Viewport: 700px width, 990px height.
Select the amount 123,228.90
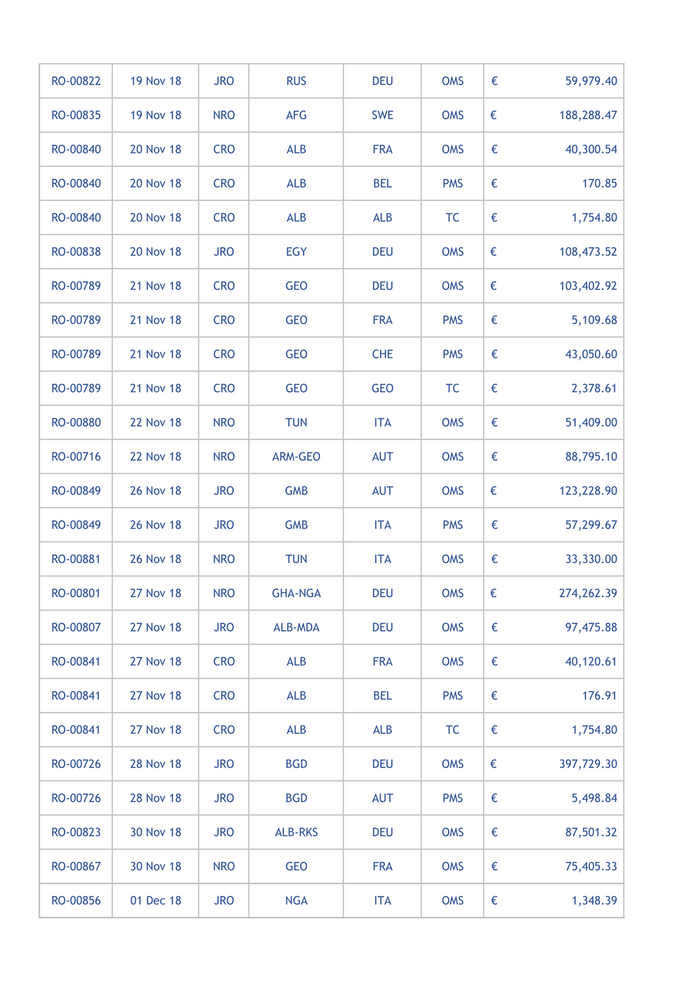(x=588, y=491)
